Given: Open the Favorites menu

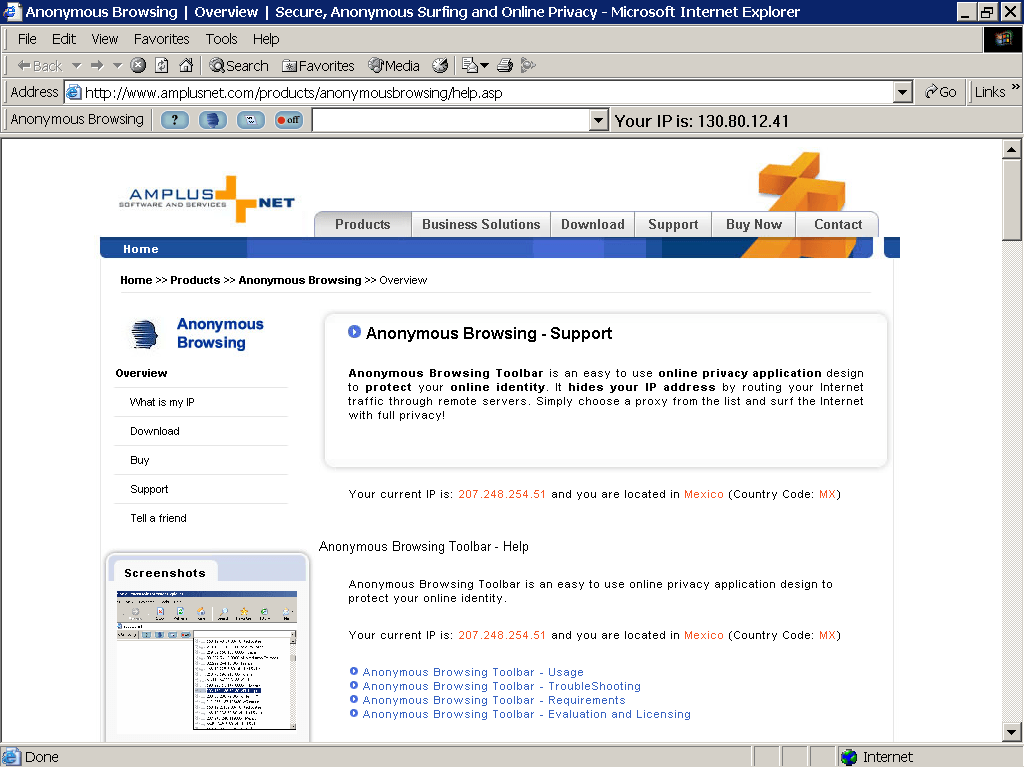Looking at the screenshot, I should (x=161, y=39).
